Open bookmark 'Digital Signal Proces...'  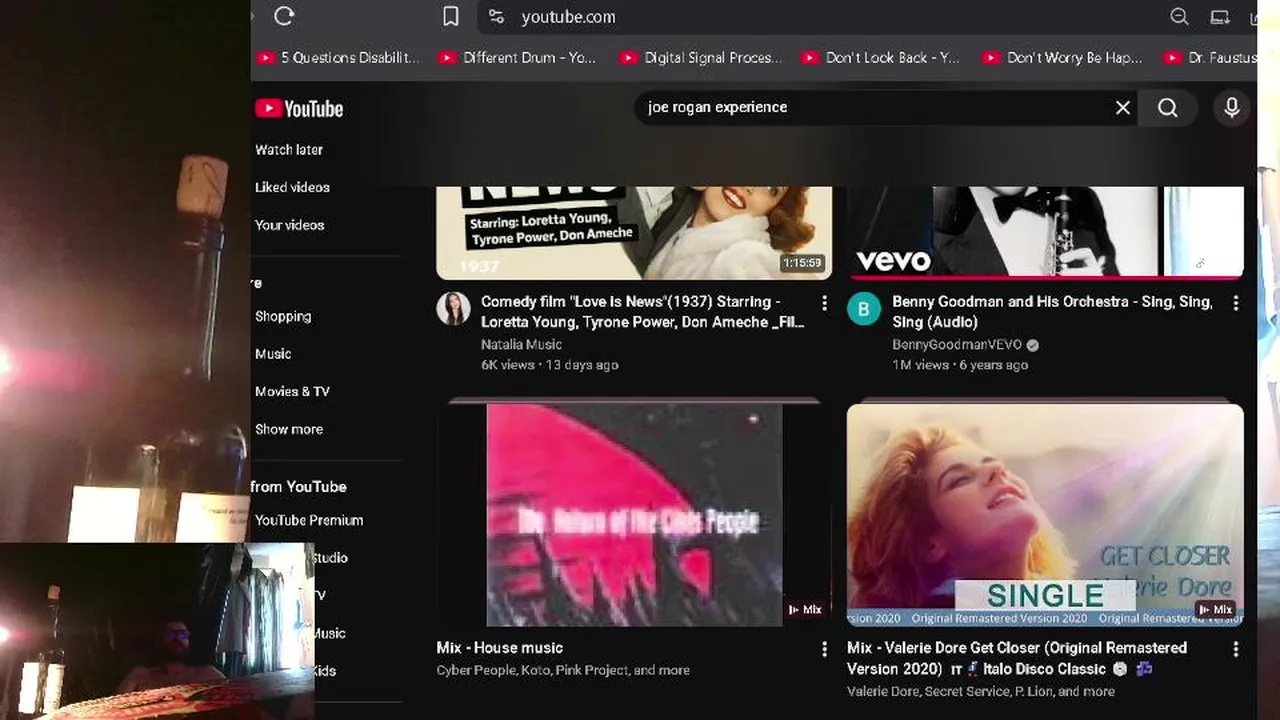700,58
